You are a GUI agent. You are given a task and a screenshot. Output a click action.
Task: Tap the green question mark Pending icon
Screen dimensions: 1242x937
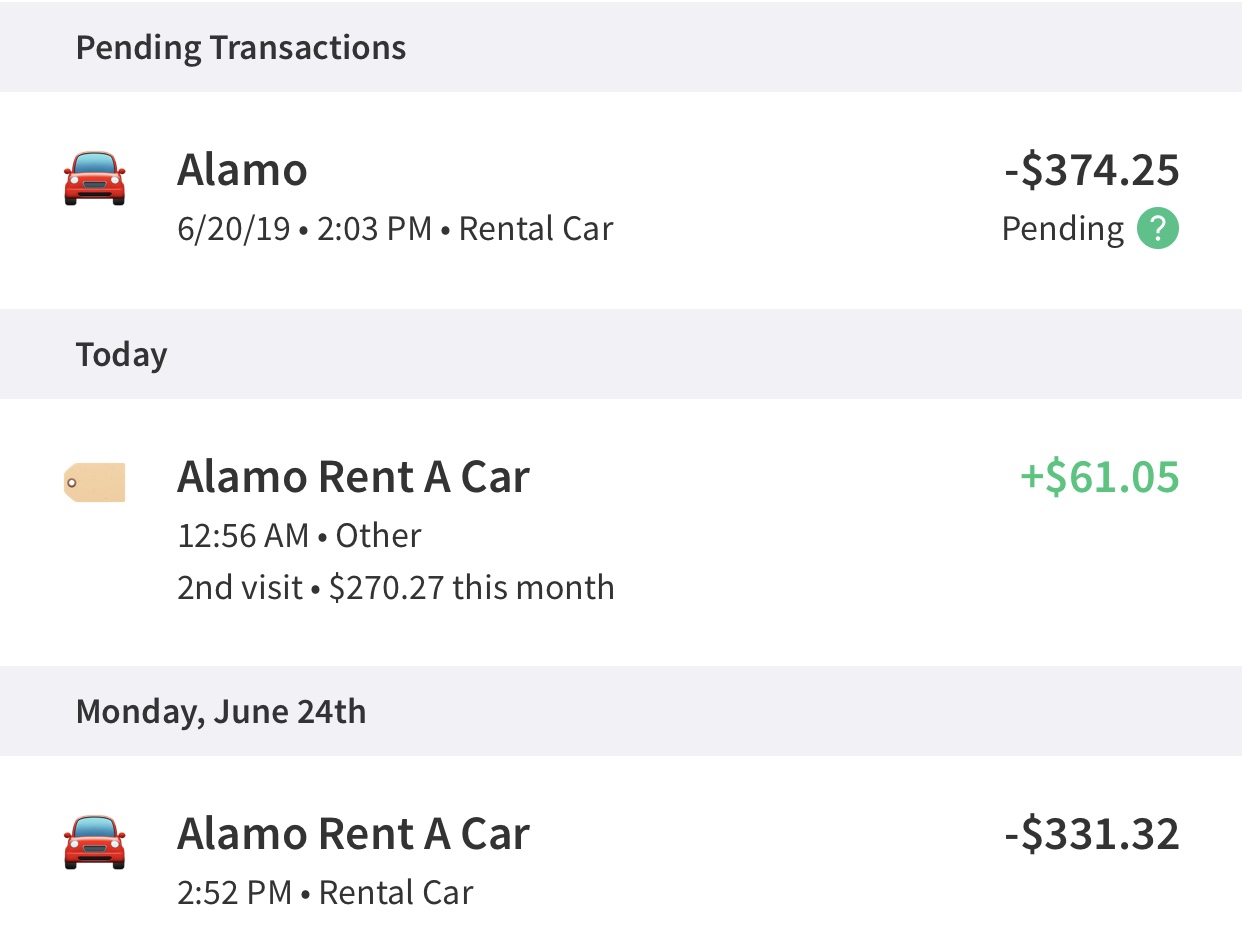point(1157,229)
